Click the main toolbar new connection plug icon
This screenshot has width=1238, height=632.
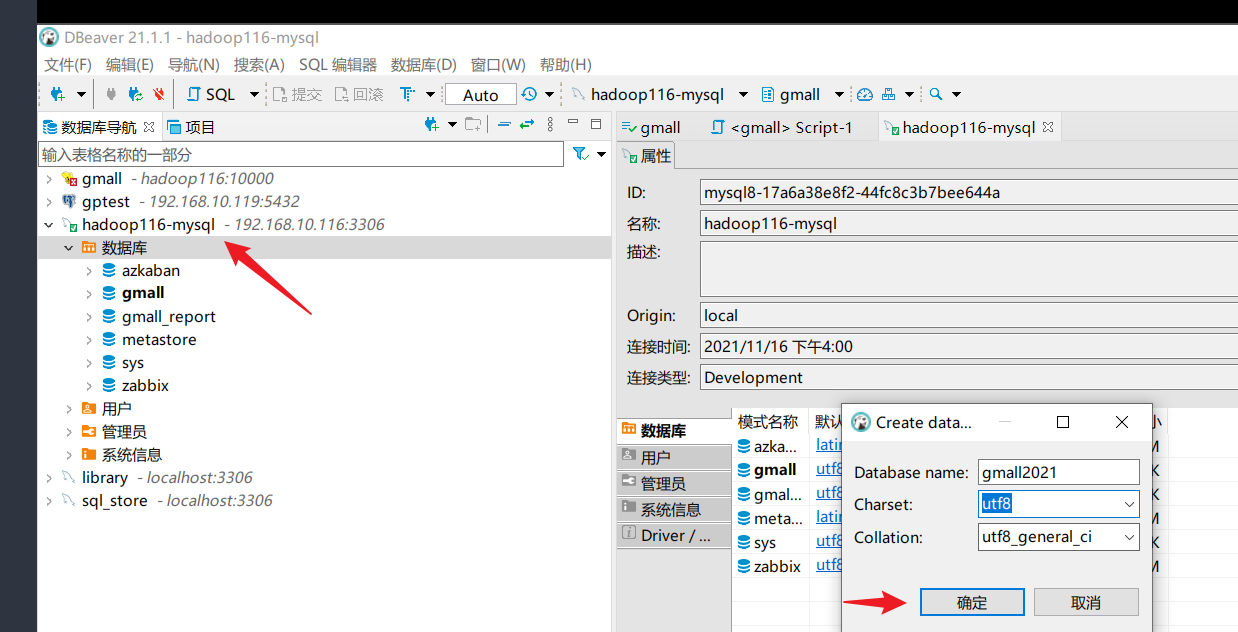pyautogui.click(x=58, y=94)
